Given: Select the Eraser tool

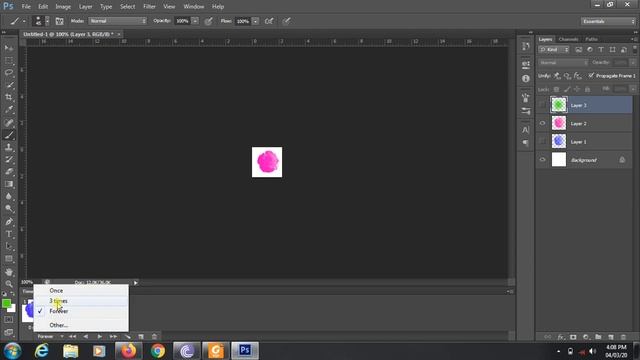Looking at the screenshot, I should (x=9, y=172).
